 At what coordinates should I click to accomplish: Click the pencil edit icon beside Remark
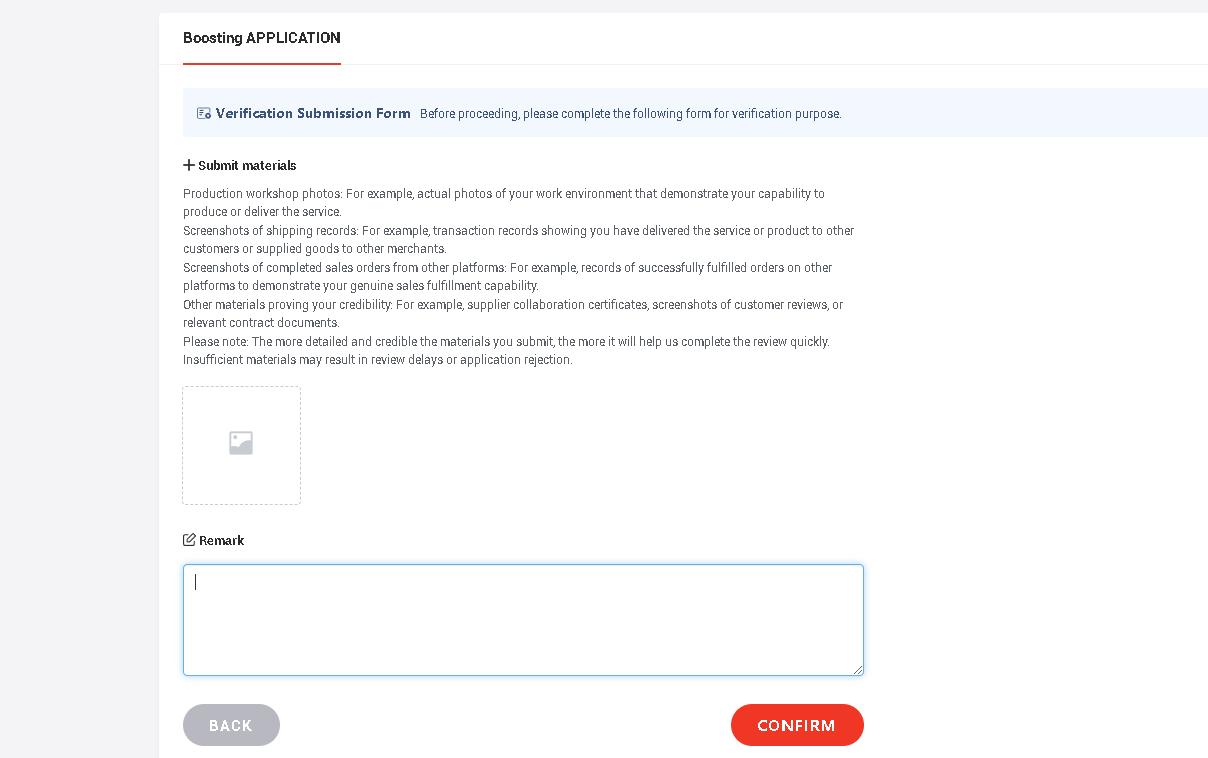point(189,540)
